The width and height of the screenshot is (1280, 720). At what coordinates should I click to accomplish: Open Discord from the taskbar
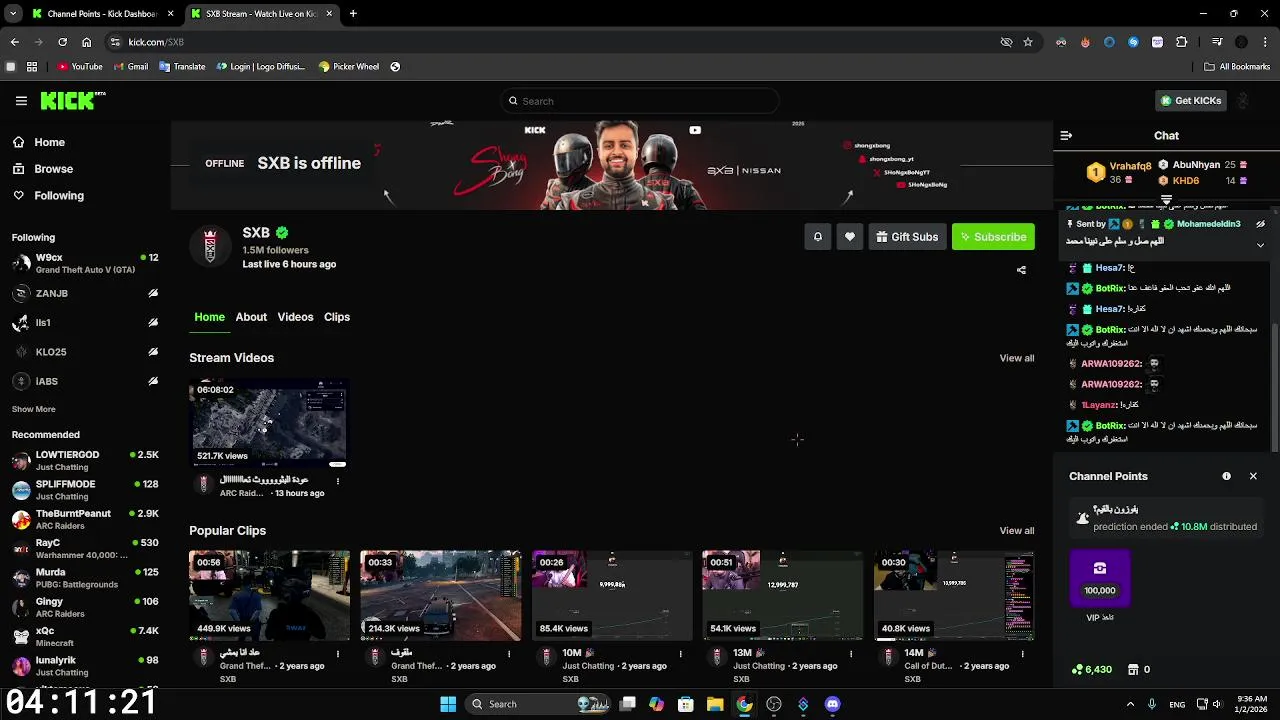click(x=832, y=704)
